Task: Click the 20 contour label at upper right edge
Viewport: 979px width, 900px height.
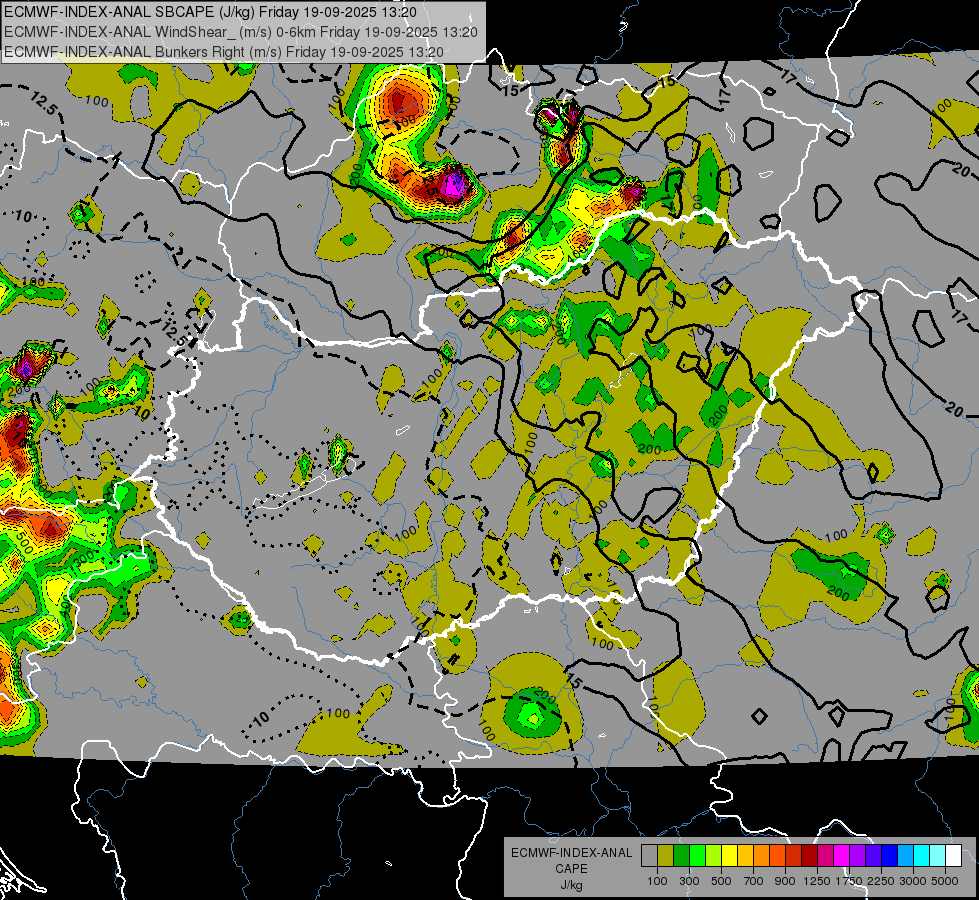Action: click(x=959, y=167)
